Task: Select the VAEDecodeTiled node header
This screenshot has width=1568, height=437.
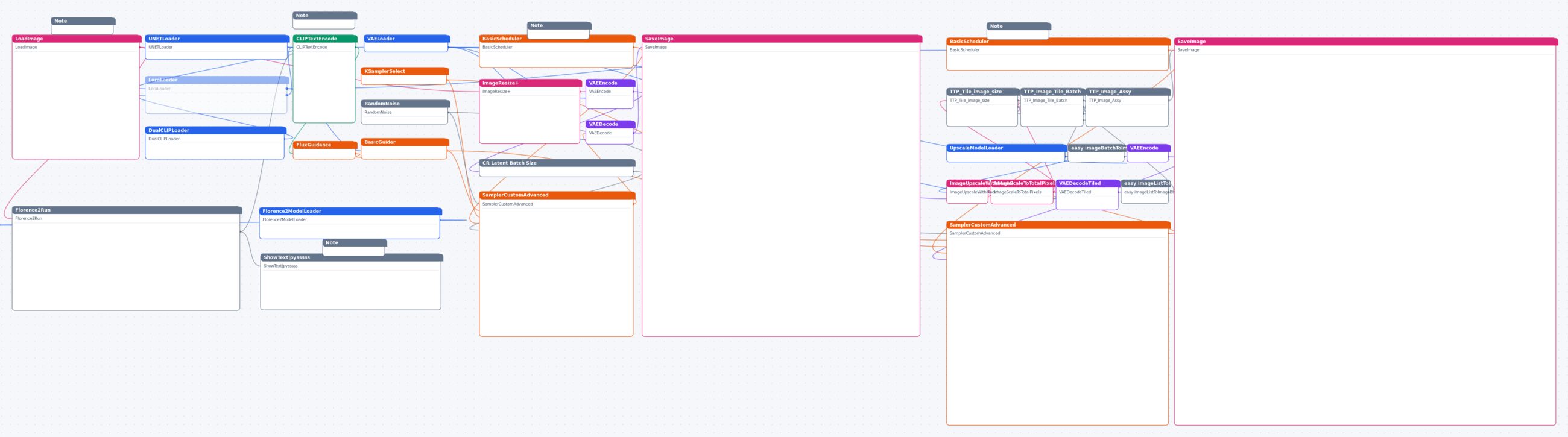Action: 1088,183
